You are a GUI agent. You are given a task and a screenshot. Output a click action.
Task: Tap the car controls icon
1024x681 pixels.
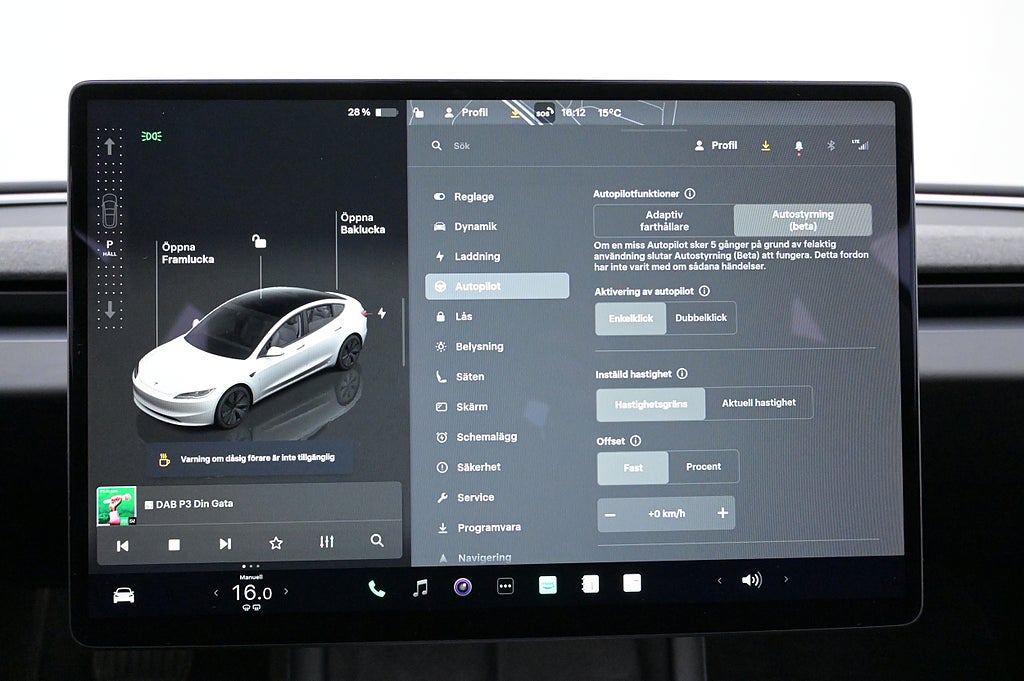(123, 595)
